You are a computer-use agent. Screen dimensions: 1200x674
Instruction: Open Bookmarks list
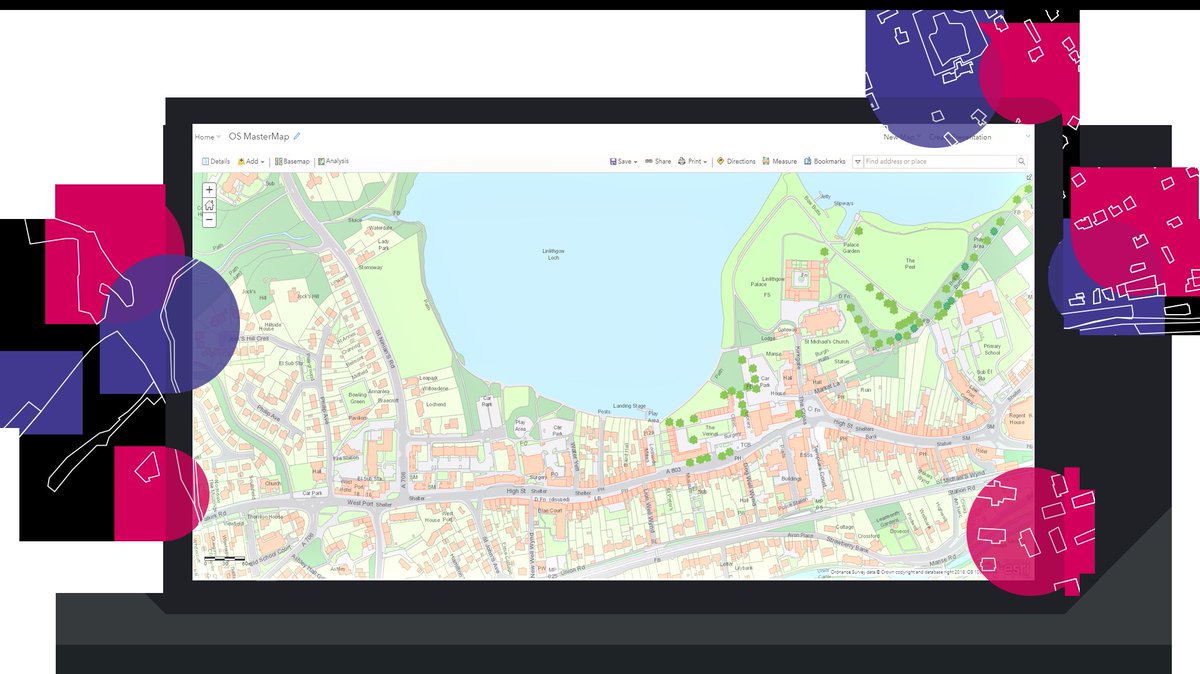(x=824, y=161)
